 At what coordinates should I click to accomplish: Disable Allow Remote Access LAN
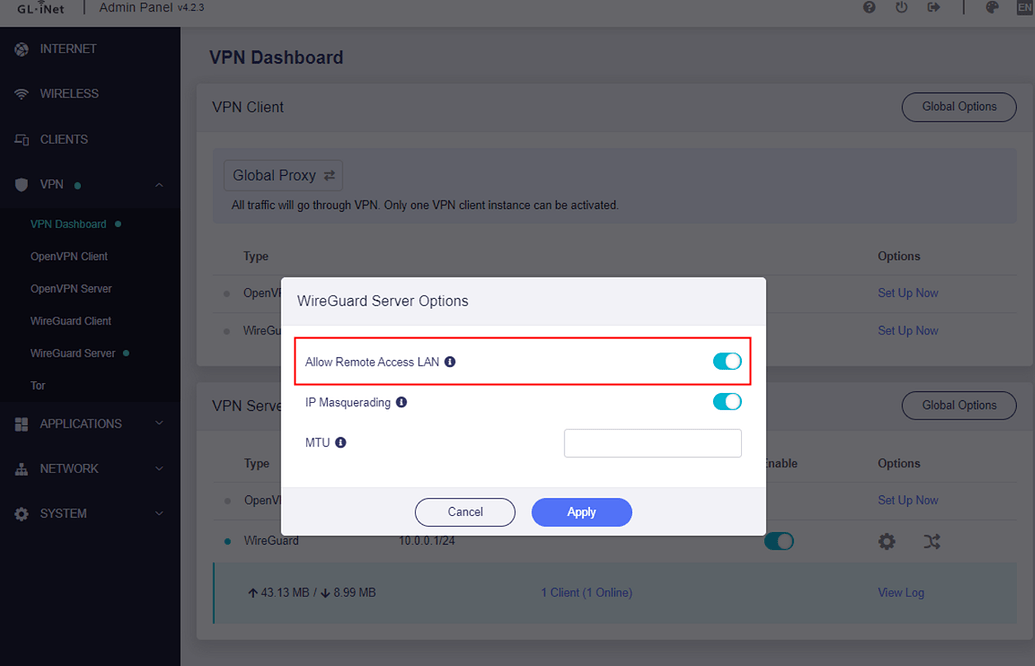click(727, 361)
